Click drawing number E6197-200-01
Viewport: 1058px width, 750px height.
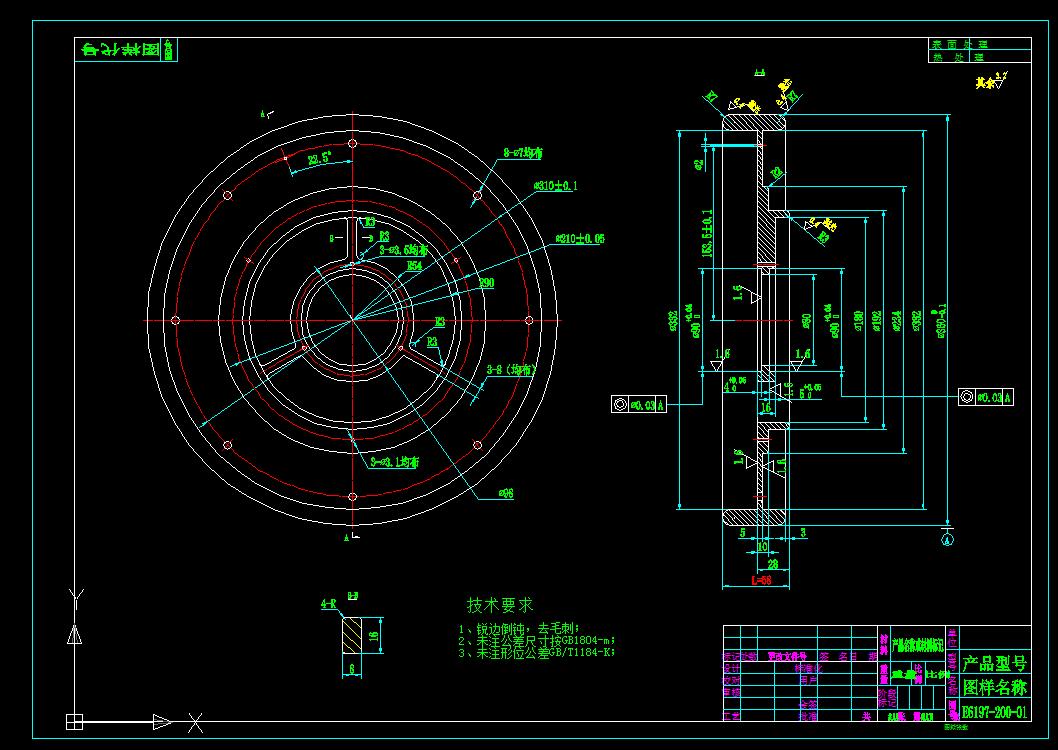[995, 712]
